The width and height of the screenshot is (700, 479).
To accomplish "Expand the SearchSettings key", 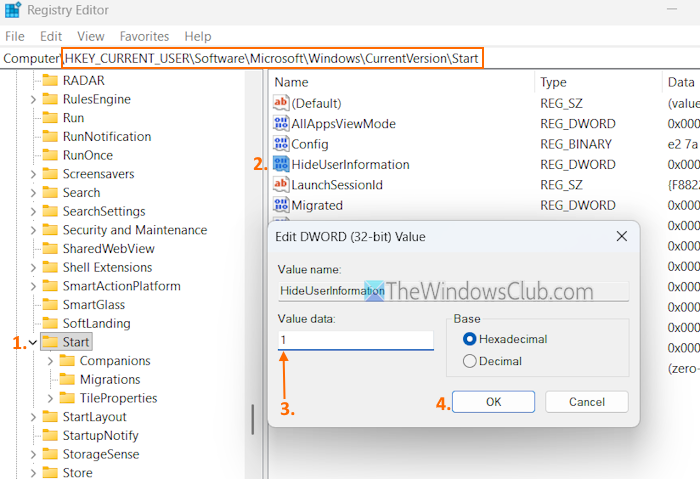I will pyautogui.click(x=33, y=211).
